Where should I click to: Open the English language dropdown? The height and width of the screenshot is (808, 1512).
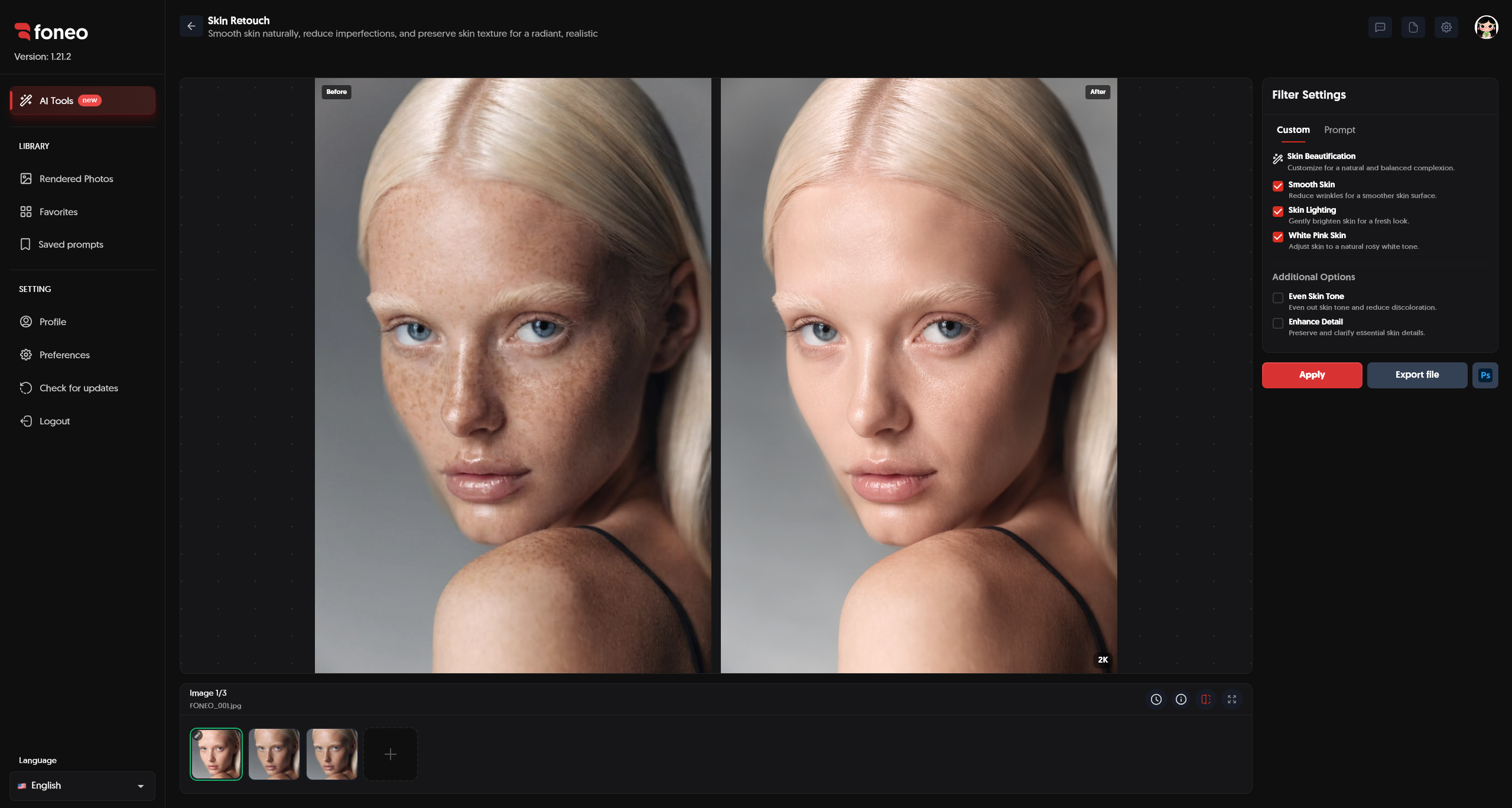(82, 786)
